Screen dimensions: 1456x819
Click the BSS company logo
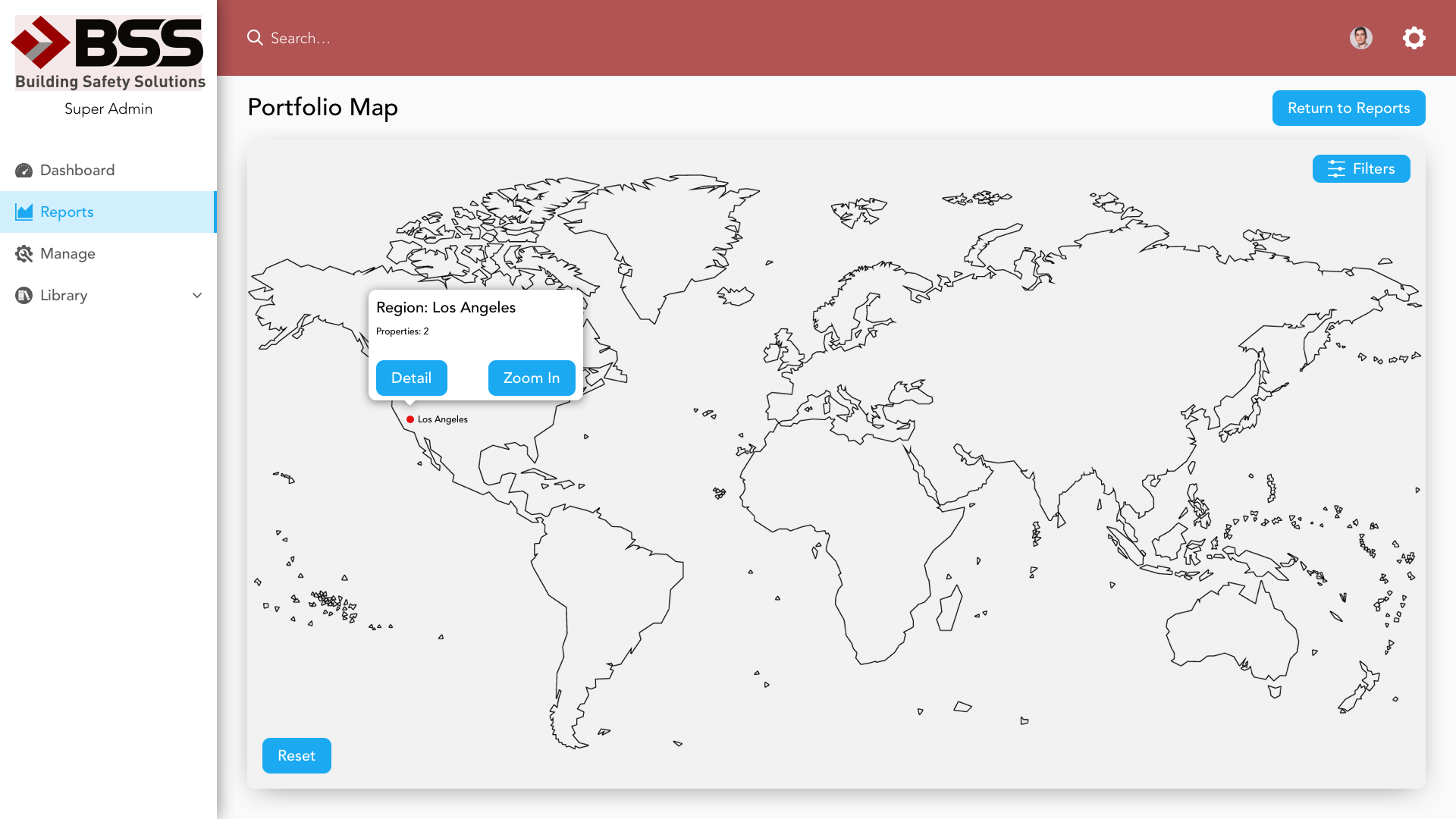click(x=108, y=53)
